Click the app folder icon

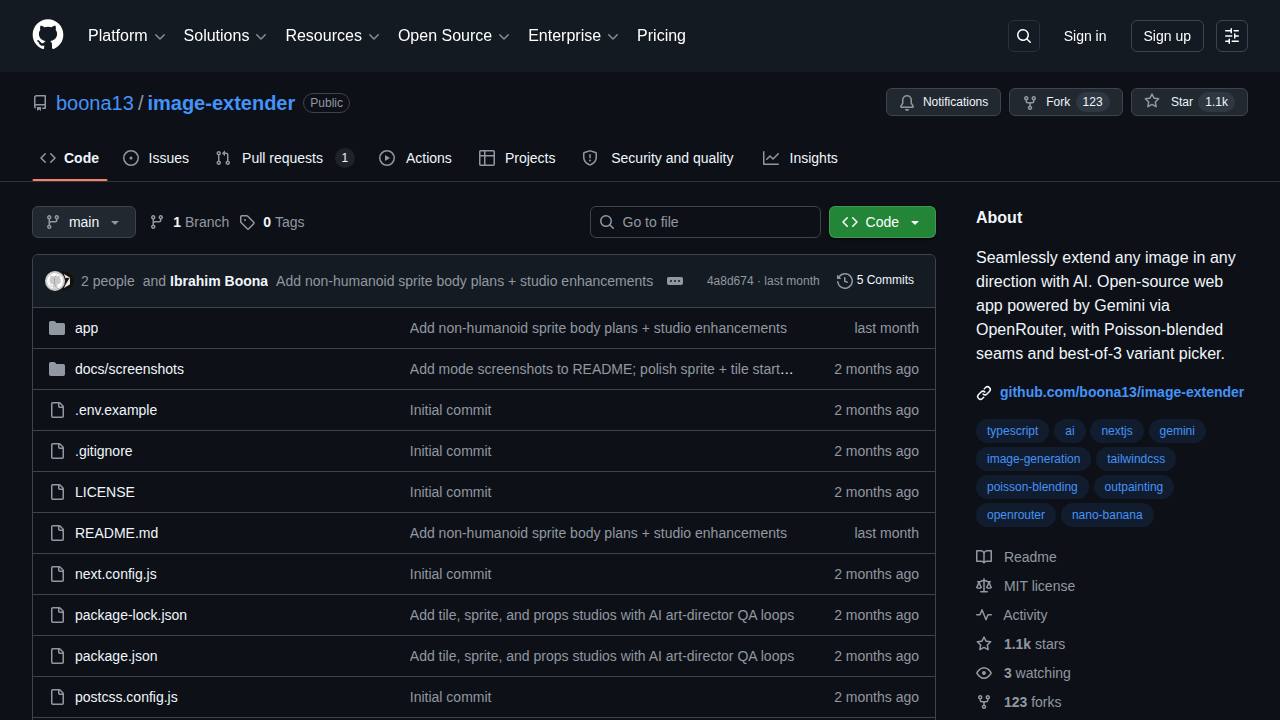pos(57,328)
